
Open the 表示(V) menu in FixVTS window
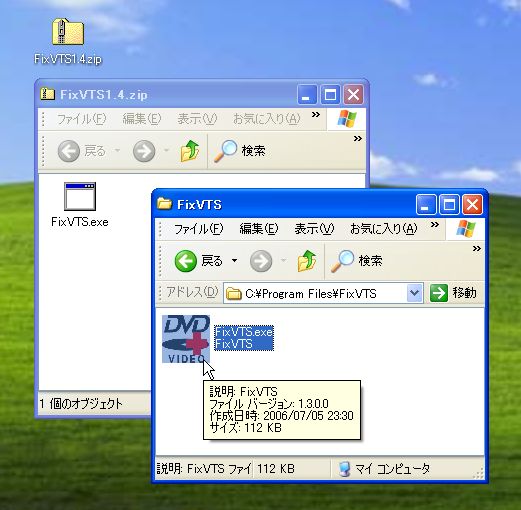314,229
